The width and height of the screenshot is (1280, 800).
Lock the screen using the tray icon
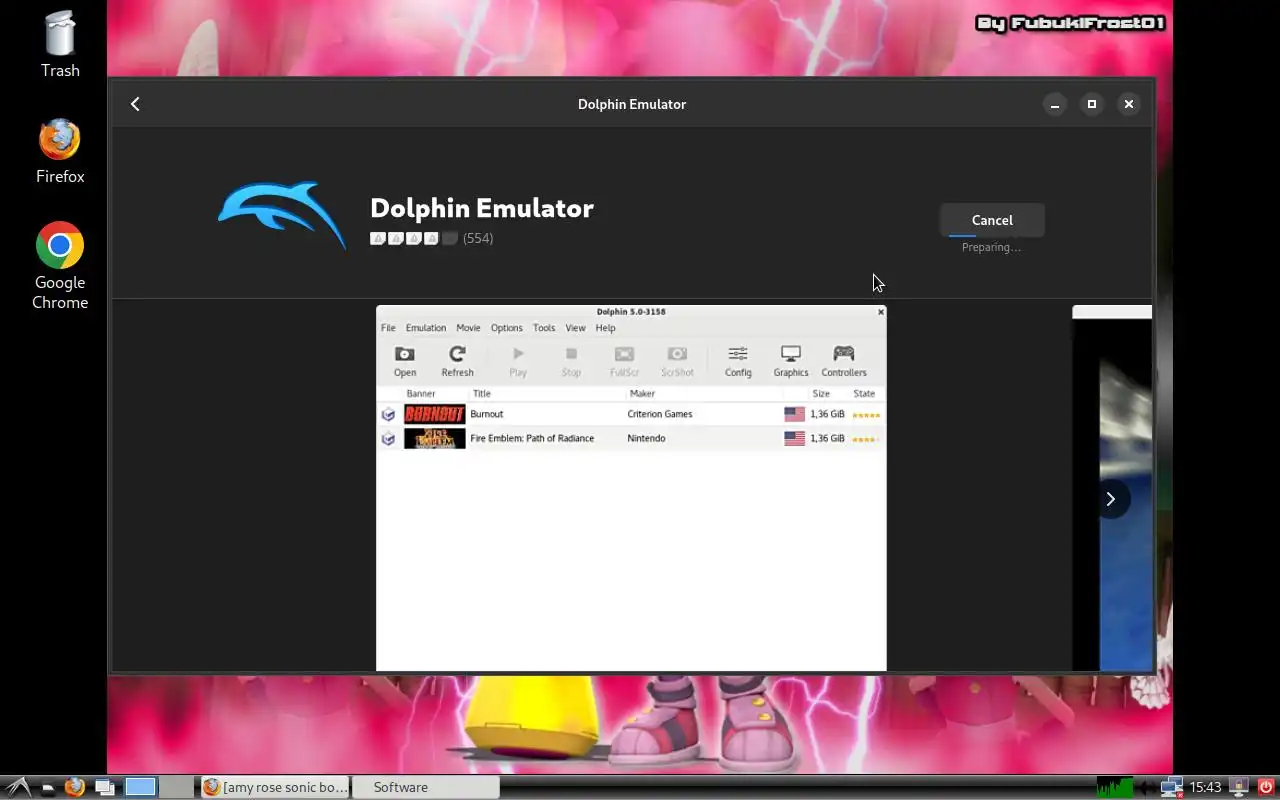(x=1239, y=787)
